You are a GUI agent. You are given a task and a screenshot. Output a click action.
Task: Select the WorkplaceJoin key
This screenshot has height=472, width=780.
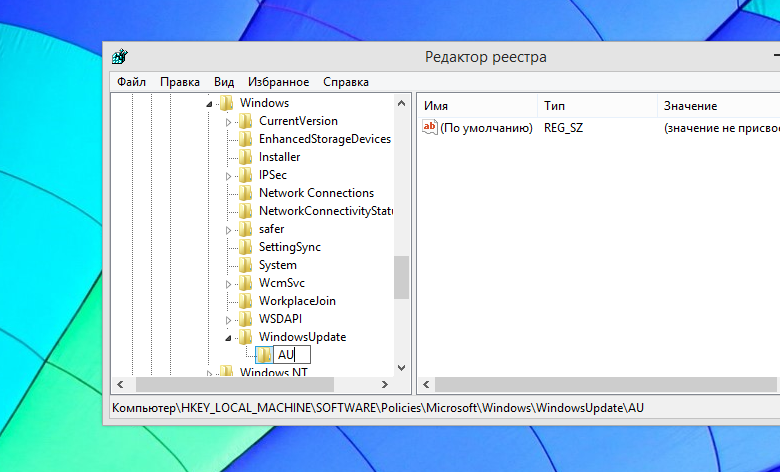point(297,301)
